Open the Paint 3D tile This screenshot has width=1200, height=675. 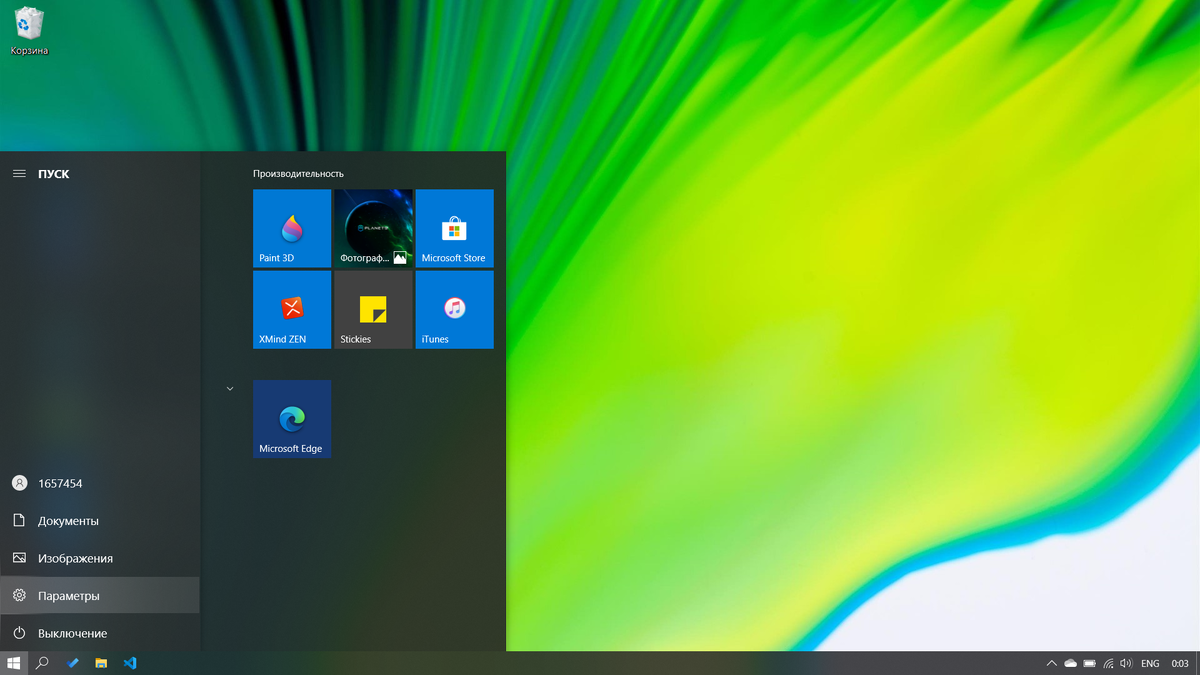coord(292,228)
